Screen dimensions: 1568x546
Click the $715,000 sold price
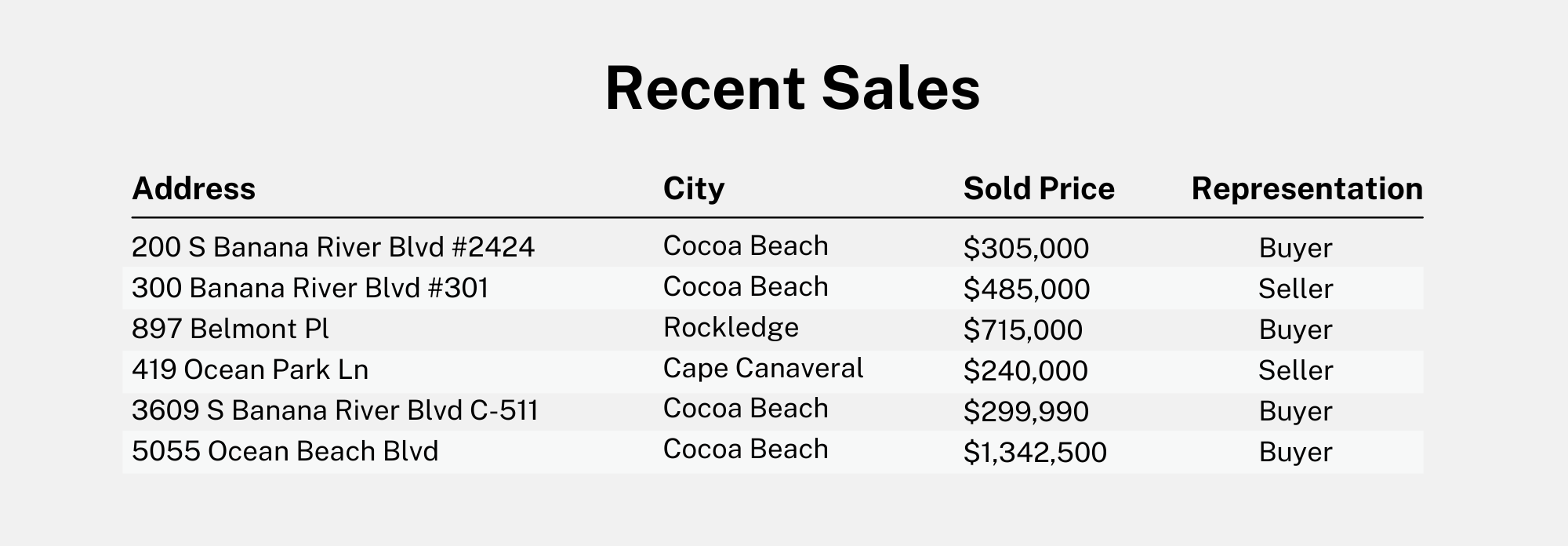click(1023, 329)
